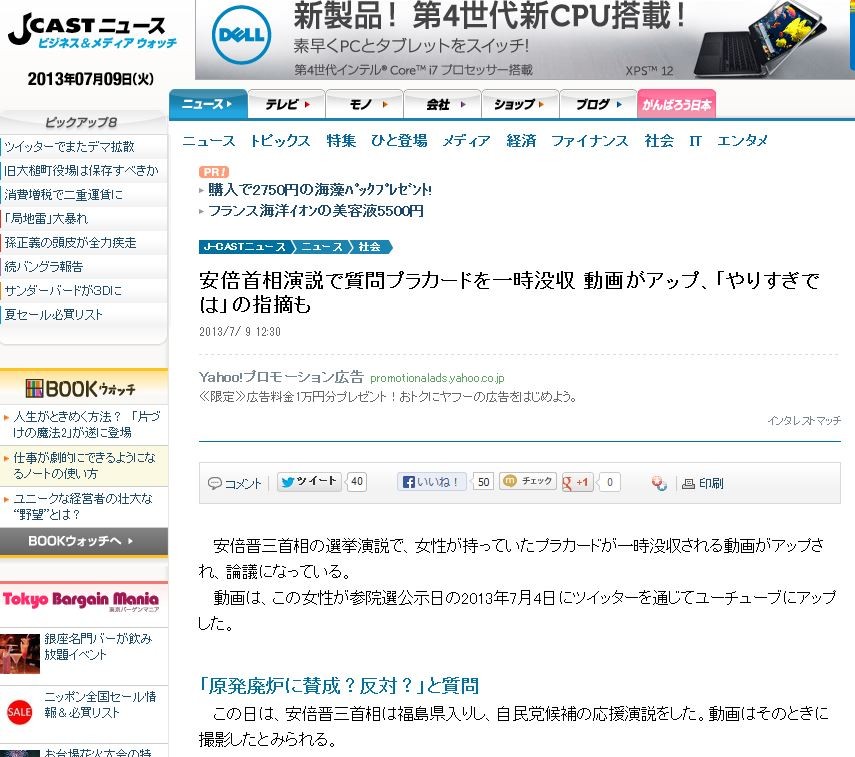Viewport: 855px width, 757px height.
Task: Select the モノ main tab
Action: [x=365, y=104]
